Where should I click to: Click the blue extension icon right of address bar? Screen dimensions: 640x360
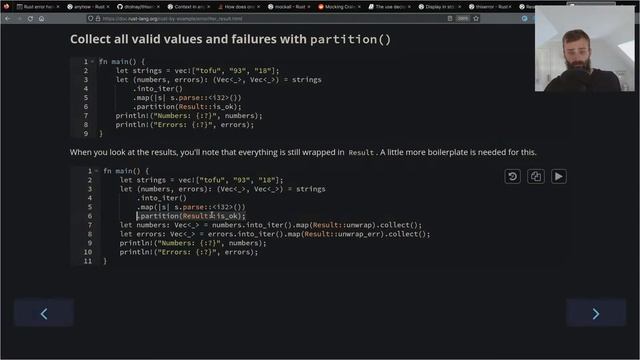click(524, 19)
